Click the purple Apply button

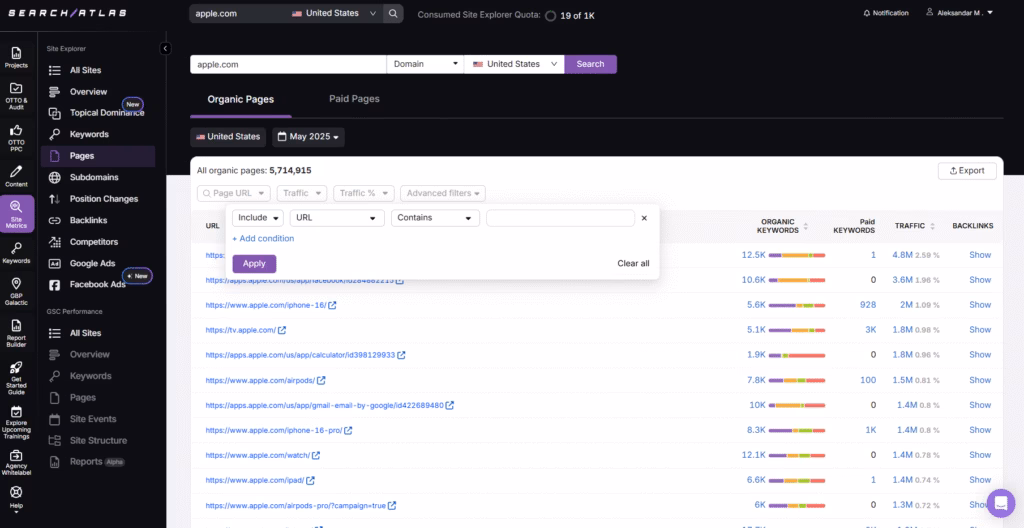[x=254, y=264]
